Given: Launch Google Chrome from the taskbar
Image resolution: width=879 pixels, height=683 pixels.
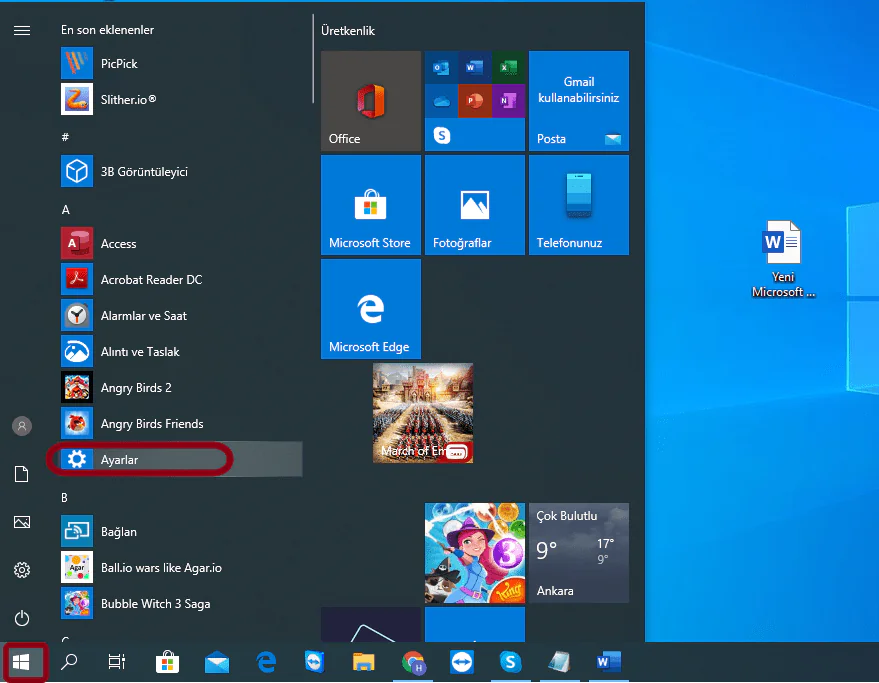Looking at the screenshot, I should tap(412, 662).
